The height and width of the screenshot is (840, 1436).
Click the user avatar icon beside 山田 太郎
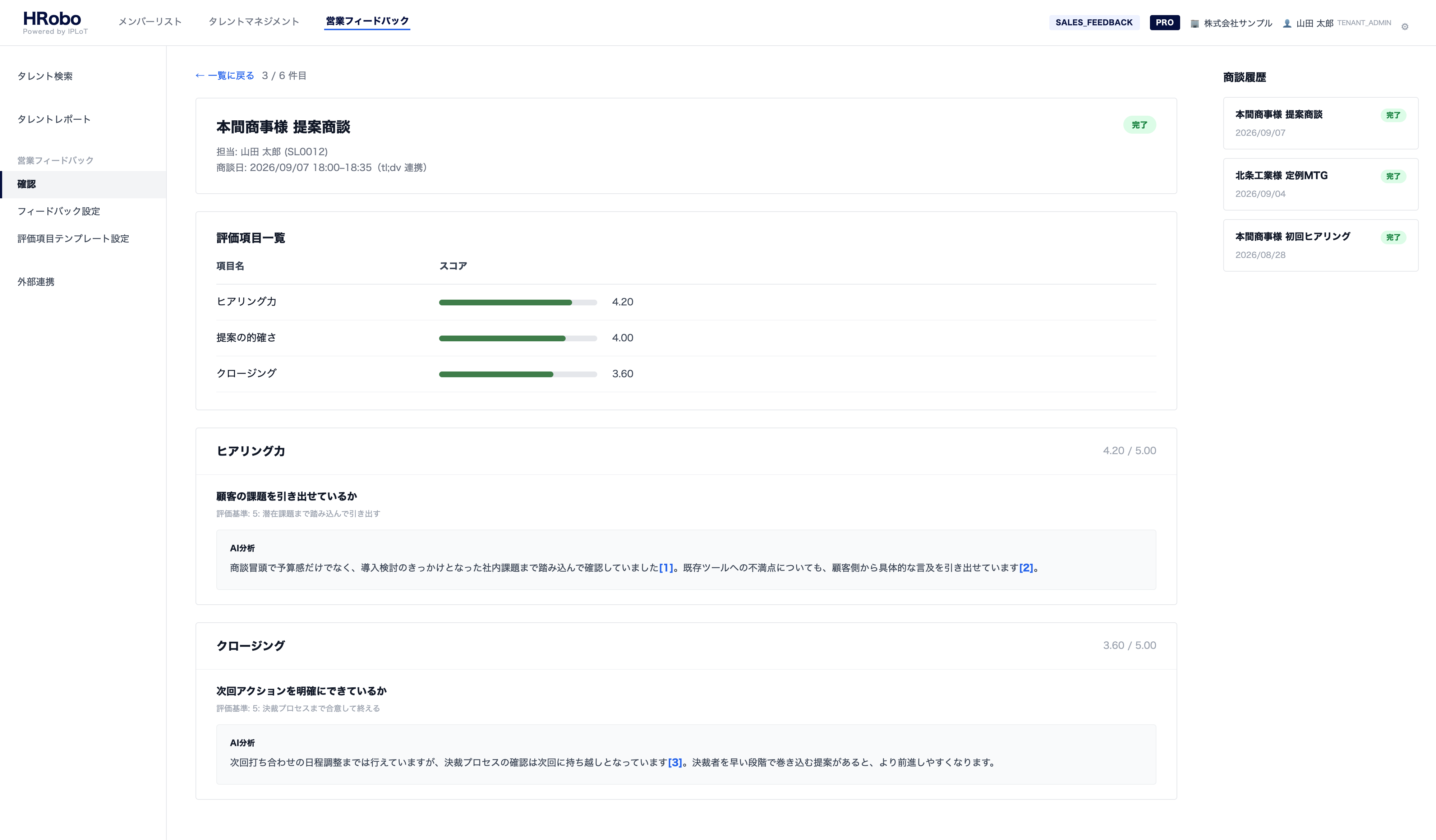(x=1287, y=23)
